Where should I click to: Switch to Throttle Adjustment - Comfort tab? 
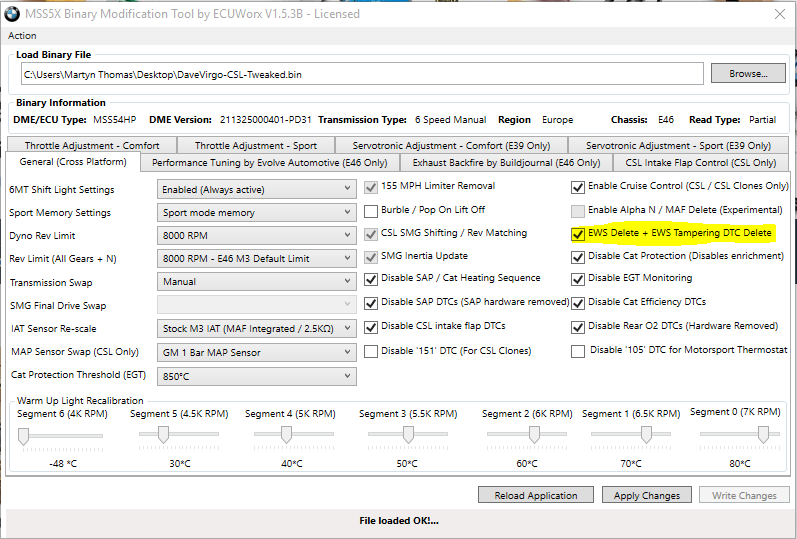point(92,145)
